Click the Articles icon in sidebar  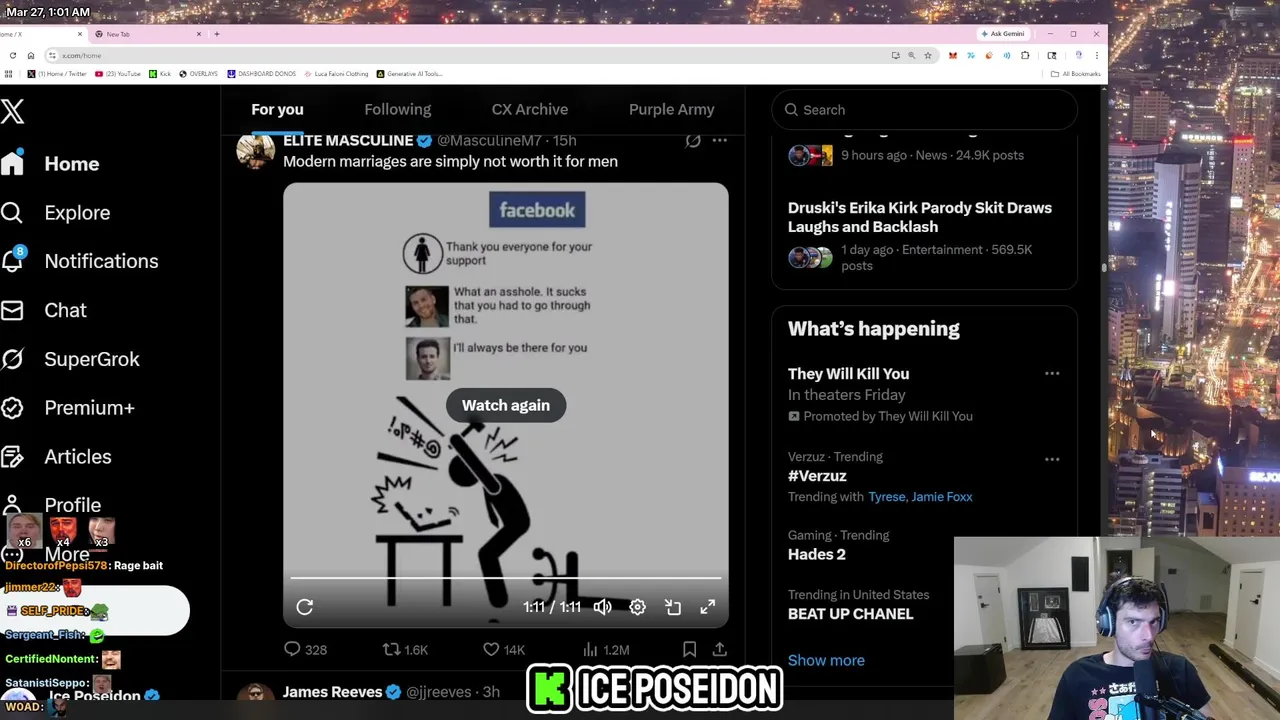(12, 457)
